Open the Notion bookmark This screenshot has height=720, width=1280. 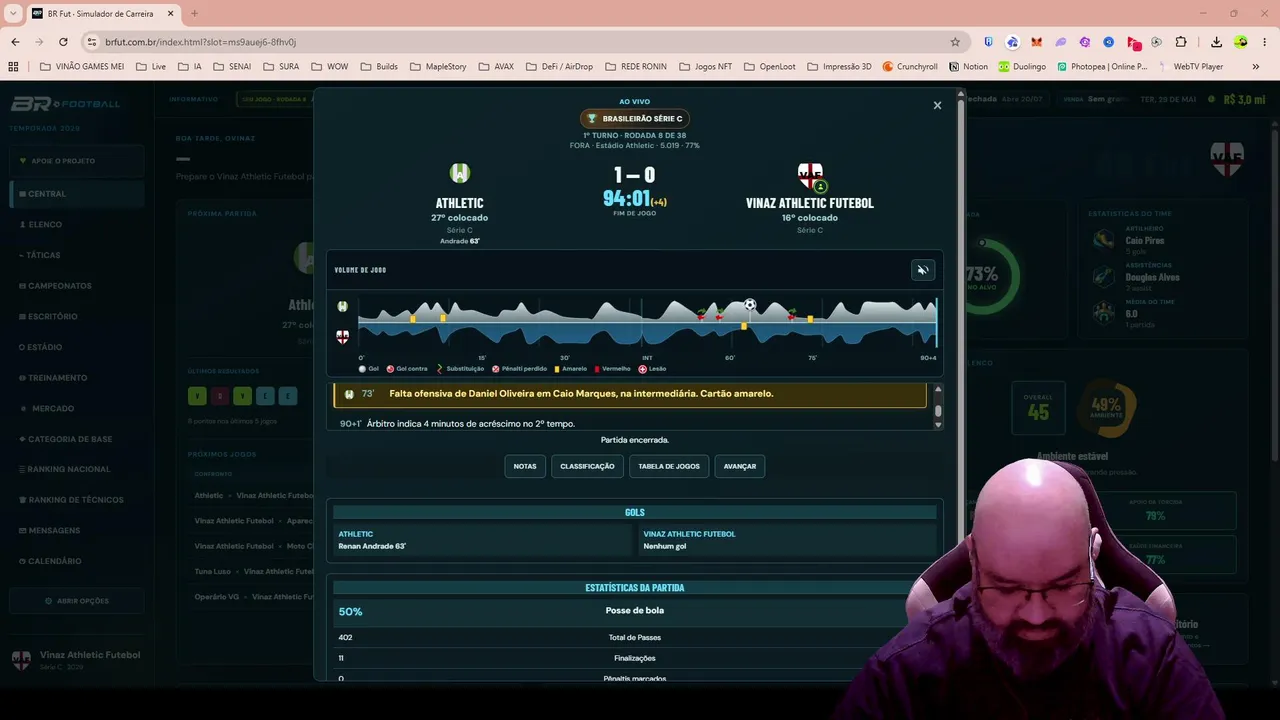[x=968, y=67]
